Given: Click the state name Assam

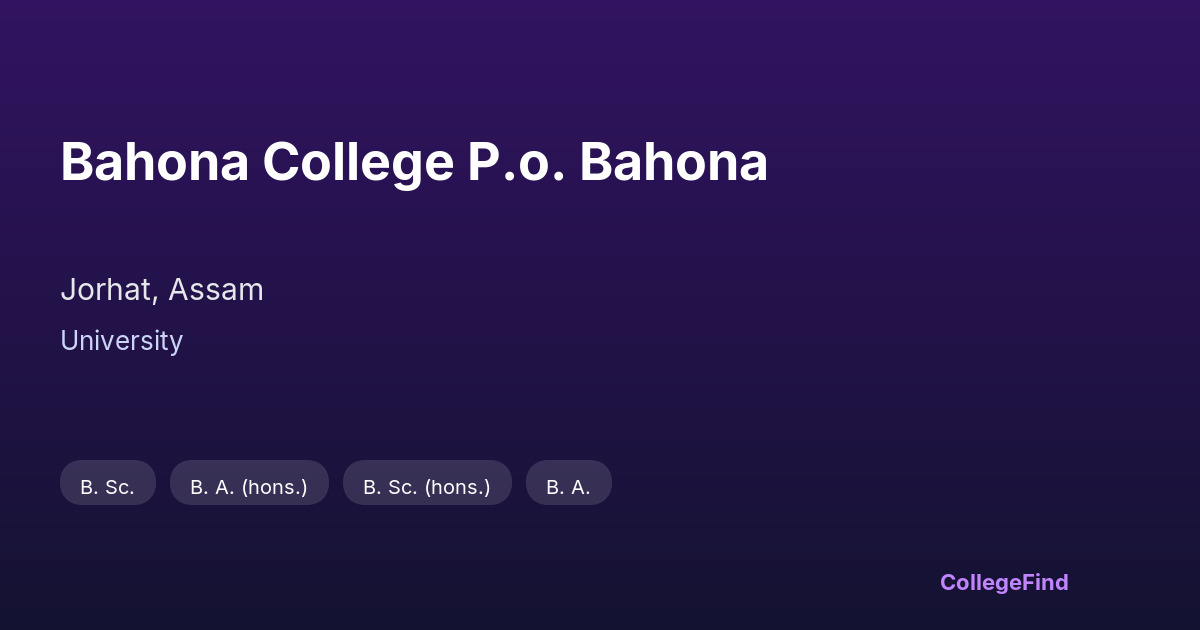Looking at the screenshot, I should pos(216,290).
